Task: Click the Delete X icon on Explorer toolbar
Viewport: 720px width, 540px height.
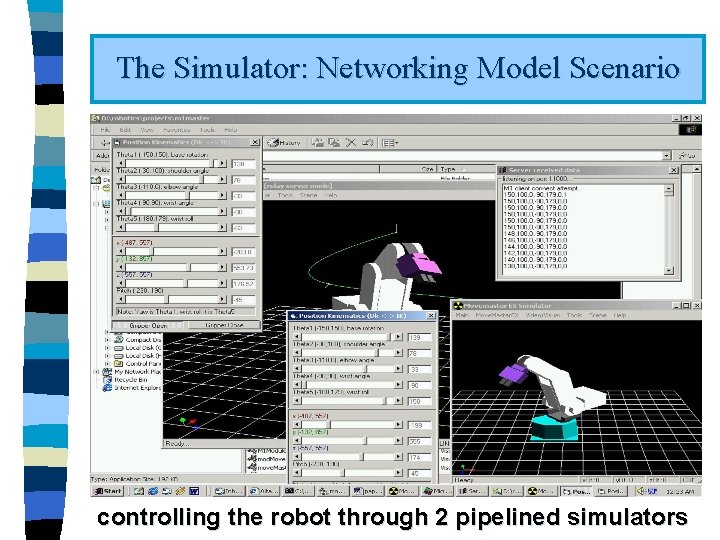Action: pyautogui.click(x=351, y=143)
